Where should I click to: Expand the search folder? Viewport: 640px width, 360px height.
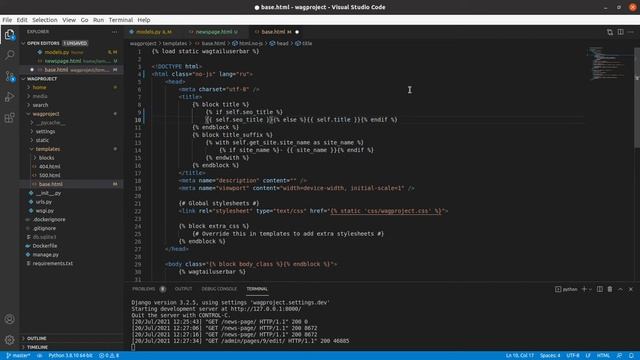click(x=72, y=105)
